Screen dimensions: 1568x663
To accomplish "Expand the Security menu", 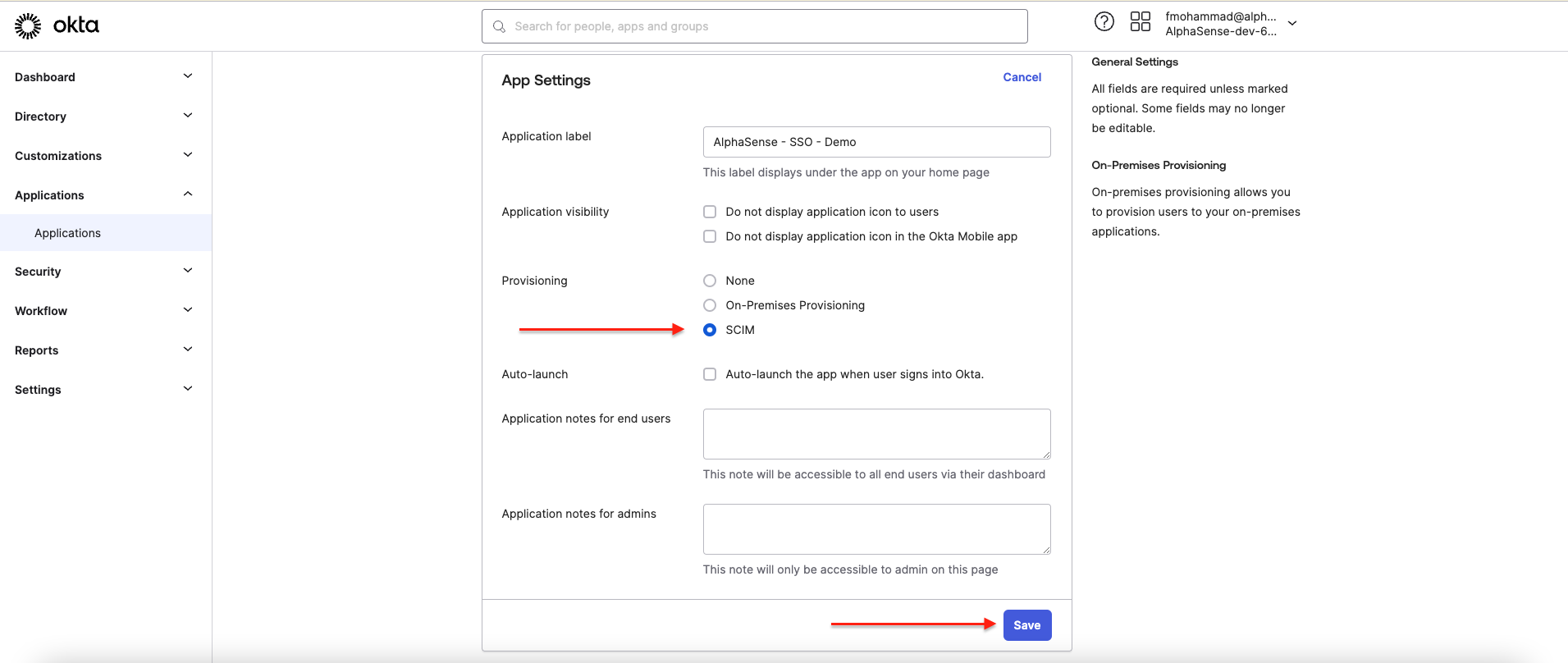I will click(x=105, y=272).
